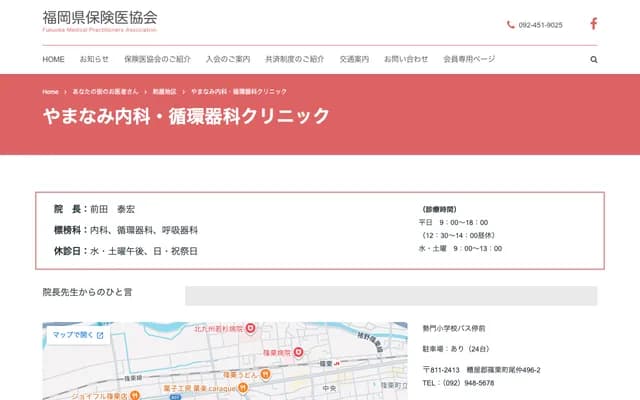Select the ジョイフル篠栗店 map pin
Screen dimensions: 640x400
tap(135, 395)
